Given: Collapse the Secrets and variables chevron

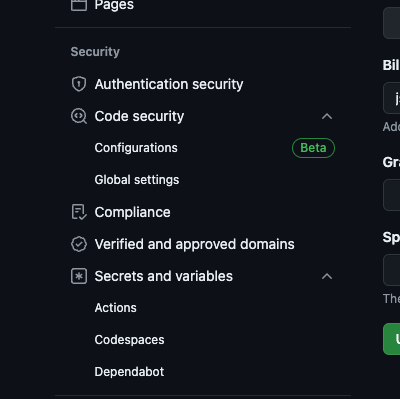Looking at the screenshot, I should point(327,276).
